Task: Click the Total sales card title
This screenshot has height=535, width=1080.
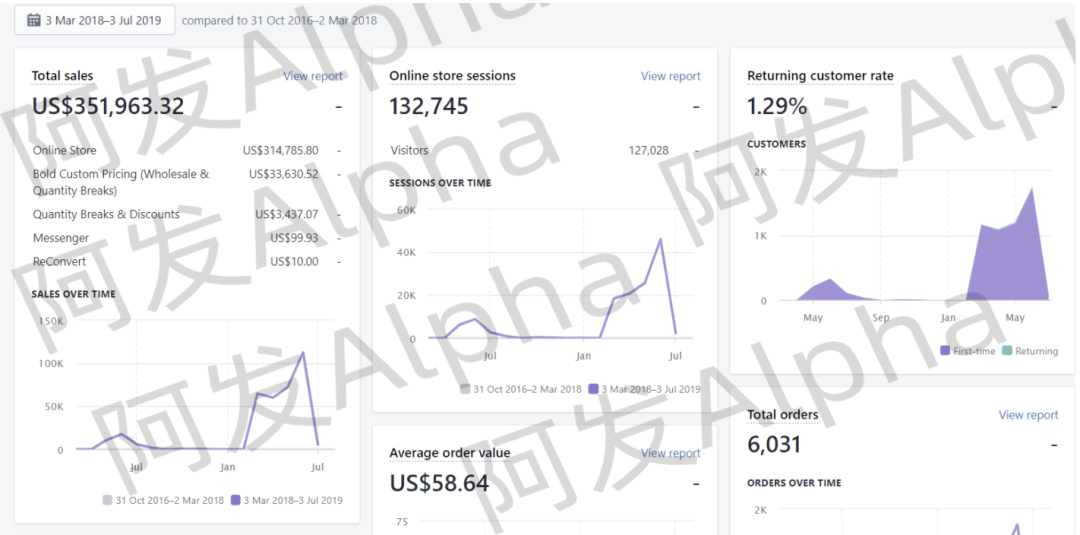Action: coord(62,76)
